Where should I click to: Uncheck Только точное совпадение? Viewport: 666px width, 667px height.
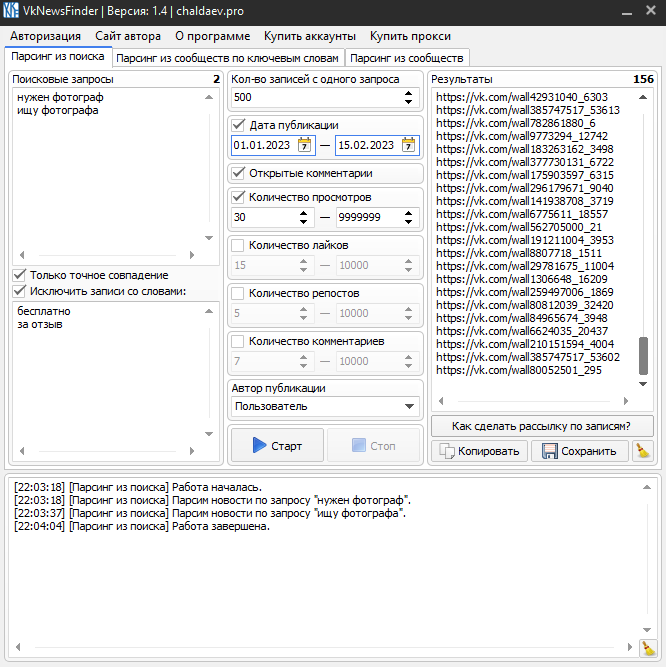click(19, 275)
